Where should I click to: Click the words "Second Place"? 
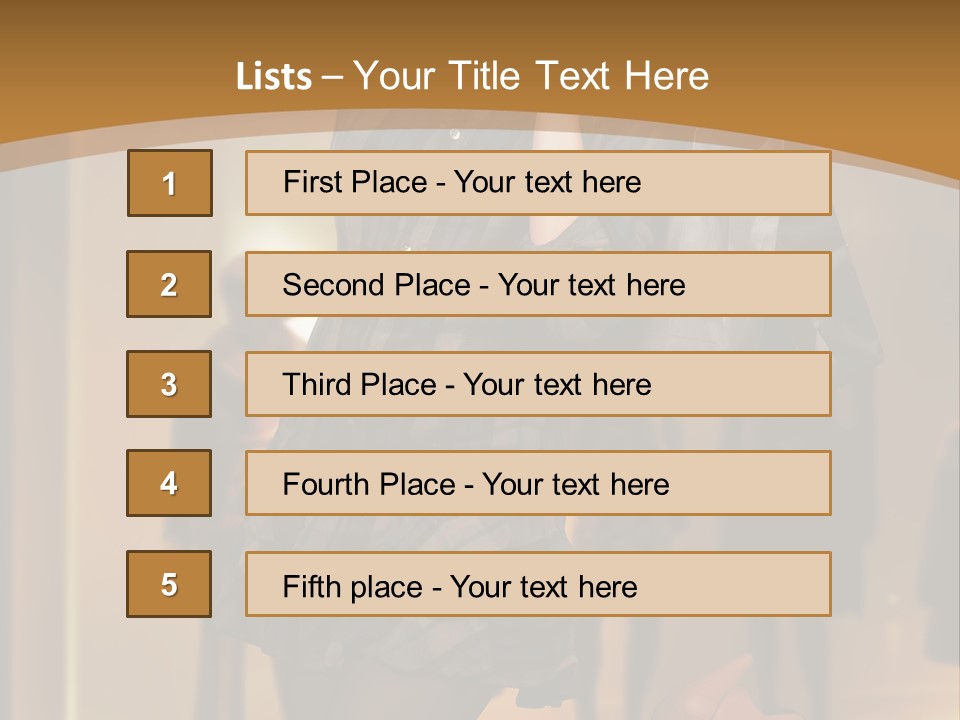pyautogui.click(x=375, y=285)
